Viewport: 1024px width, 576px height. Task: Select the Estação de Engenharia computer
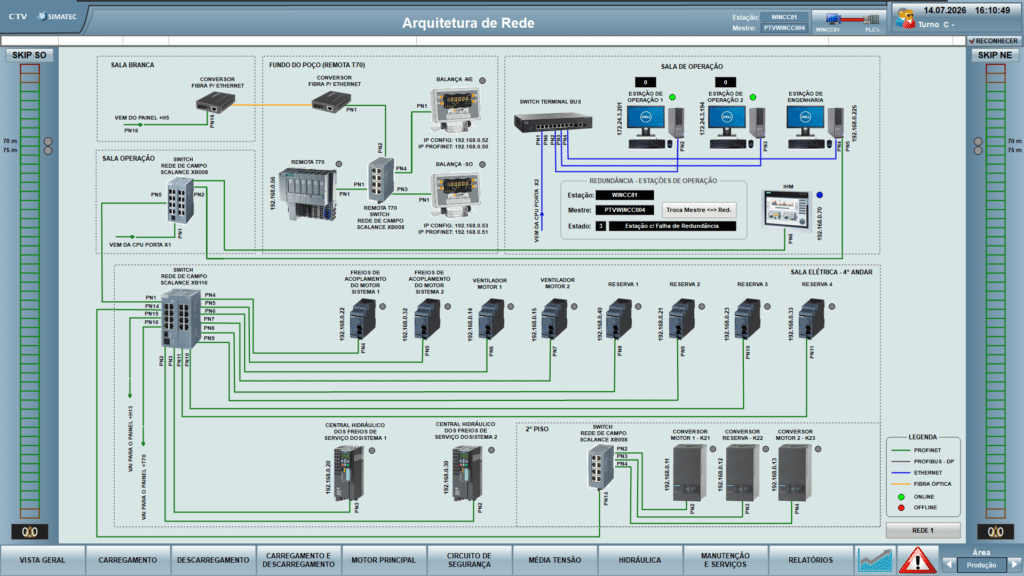pos(815,126)
